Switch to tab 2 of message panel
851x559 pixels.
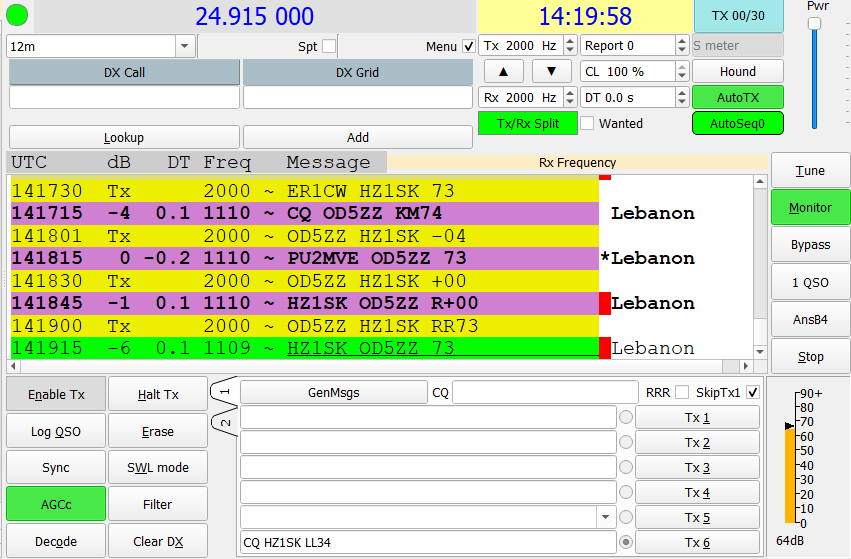coord(225,422)
